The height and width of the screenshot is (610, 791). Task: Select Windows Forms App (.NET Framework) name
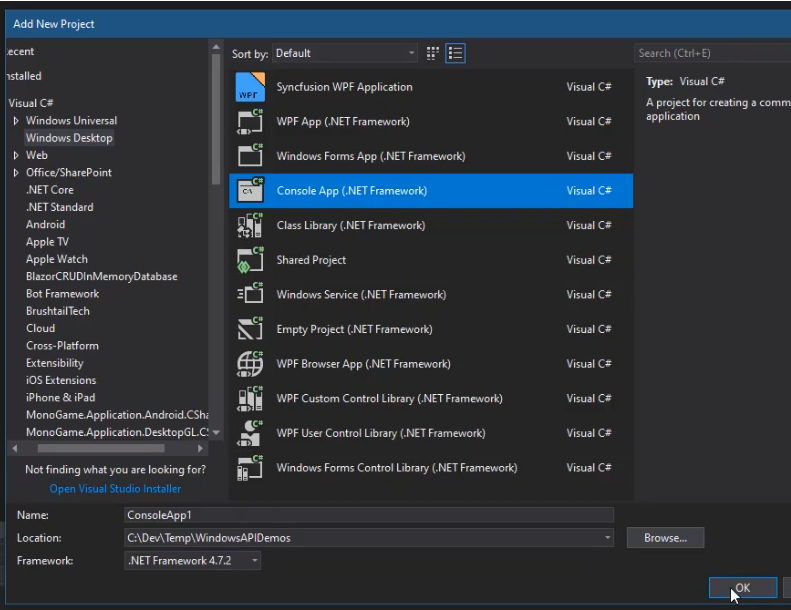[371, 156]
